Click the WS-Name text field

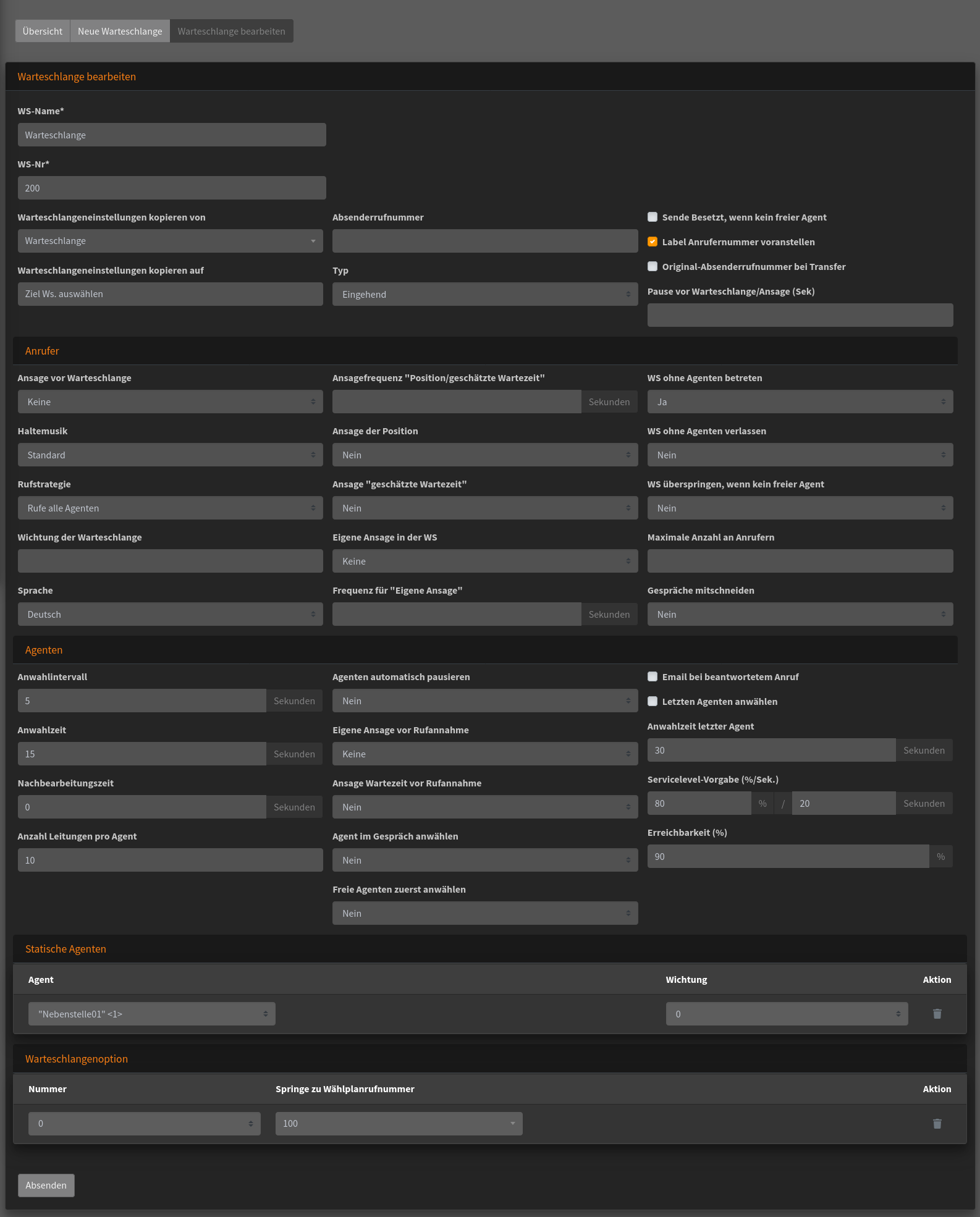coord(172,135)
